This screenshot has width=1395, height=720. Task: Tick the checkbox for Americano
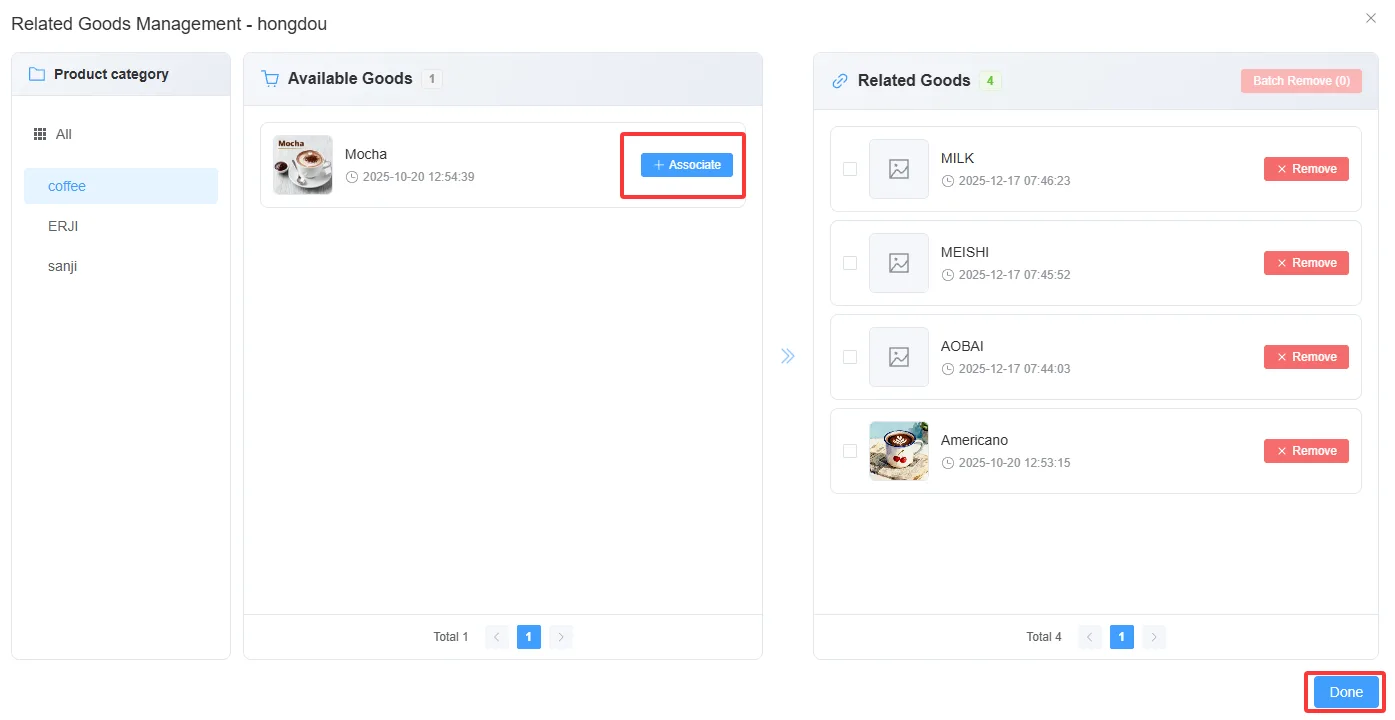[850, 451]
